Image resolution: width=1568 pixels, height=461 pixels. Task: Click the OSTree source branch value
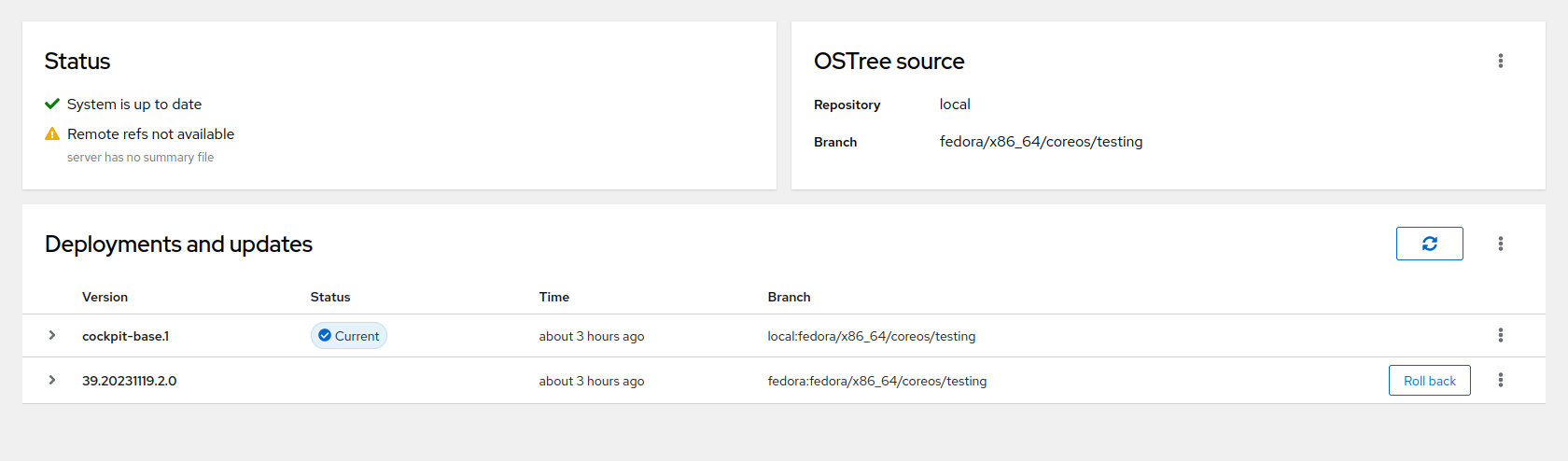[x=1041, y=142]
